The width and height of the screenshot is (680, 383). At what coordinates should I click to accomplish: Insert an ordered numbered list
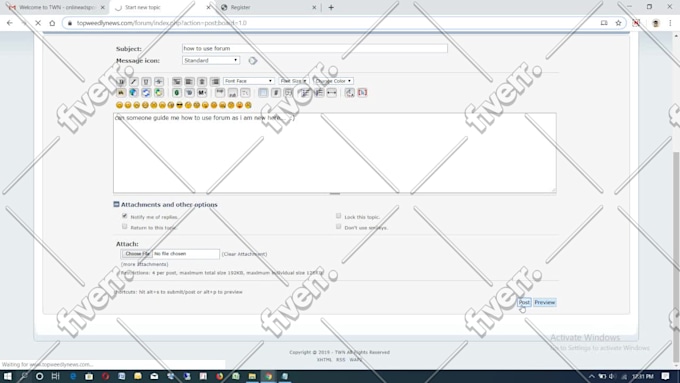pos(319,93)
